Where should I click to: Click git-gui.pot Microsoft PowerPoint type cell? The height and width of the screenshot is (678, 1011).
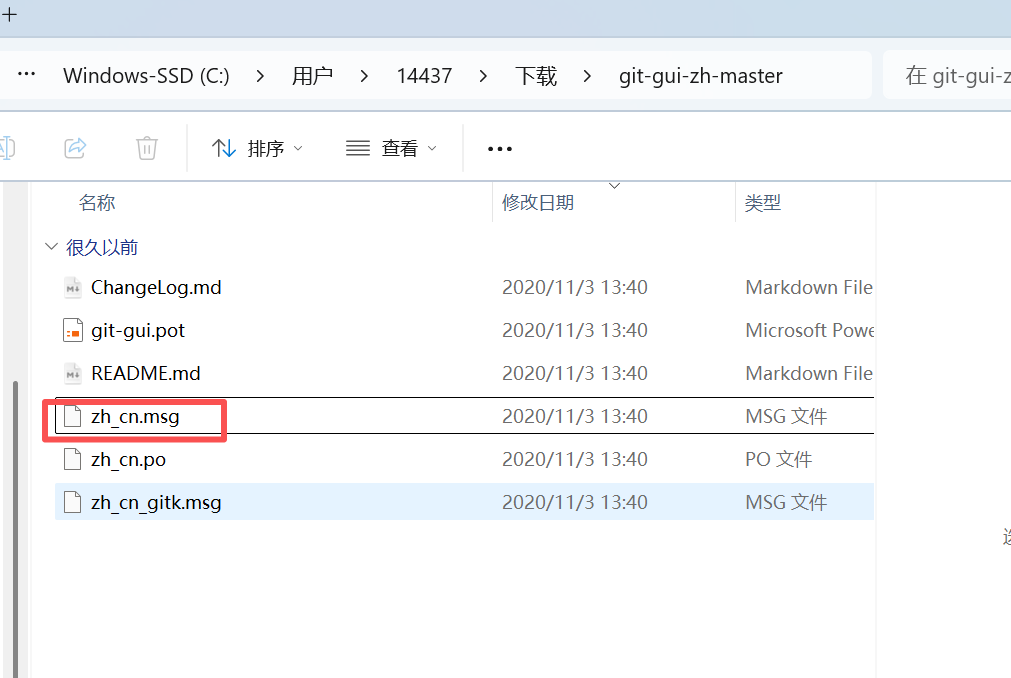810,331
